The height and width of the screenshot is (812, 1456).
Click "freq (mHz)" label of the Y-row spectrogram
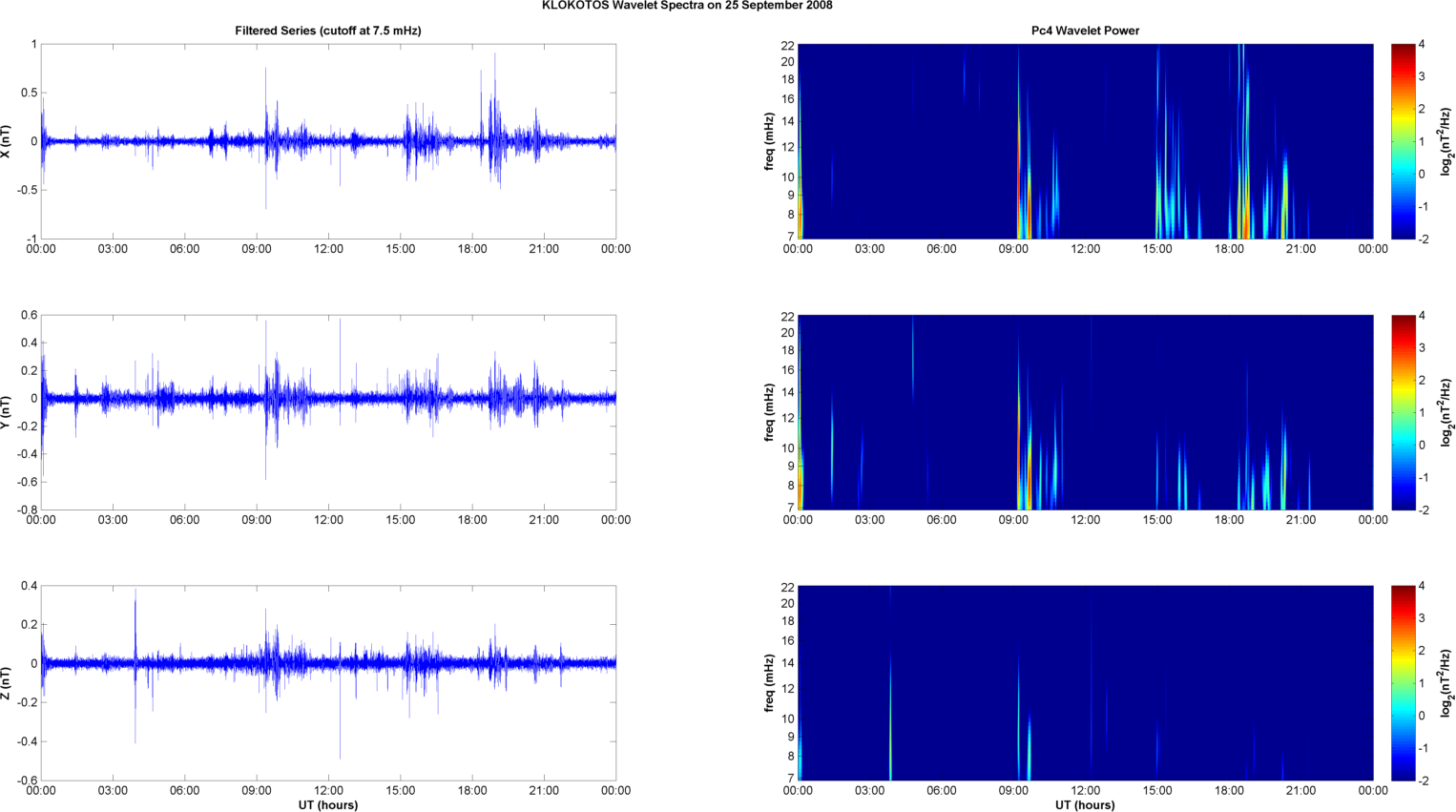(x=769, y=412)
